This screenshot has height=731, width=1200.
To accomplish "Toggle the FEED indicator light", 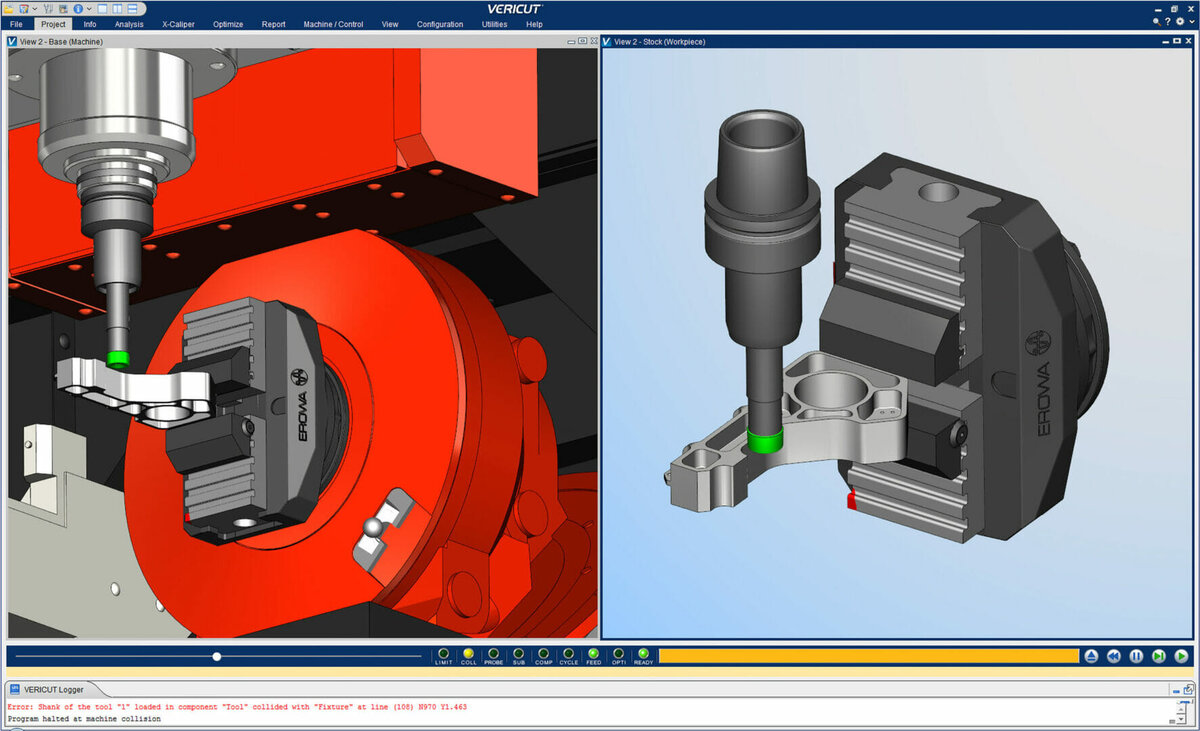I will (594, 654).
